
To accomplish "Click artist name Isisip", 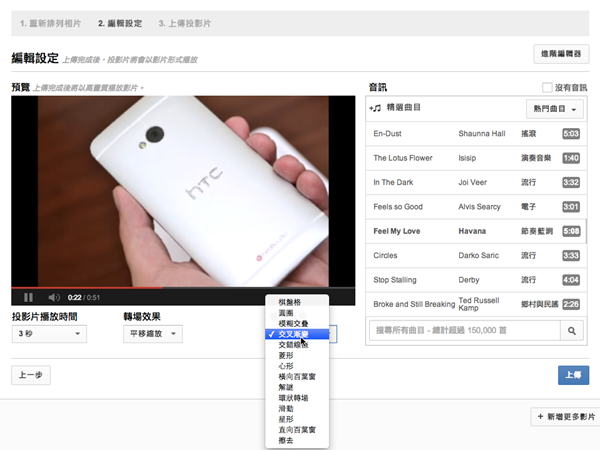I will (467, 158).
